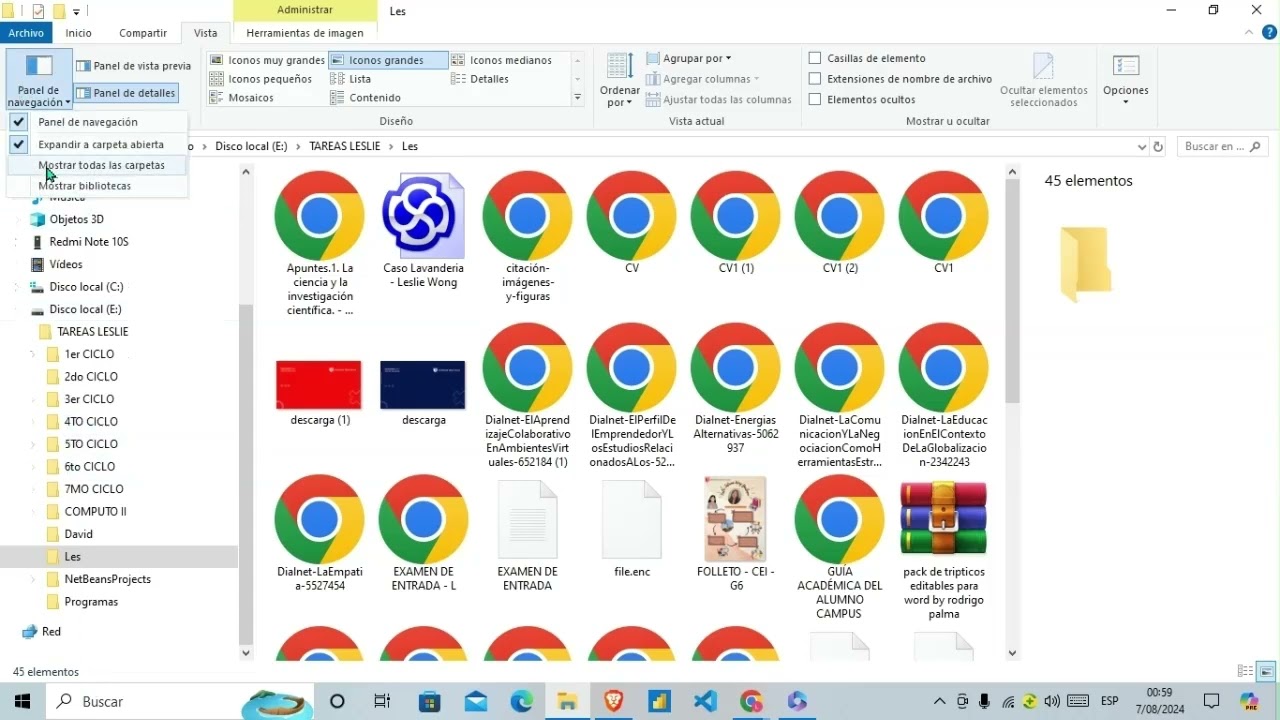This screenshot has width=1280, height=720.
Task: Switch to Mosaicos view
Action: tap(241, 98)
